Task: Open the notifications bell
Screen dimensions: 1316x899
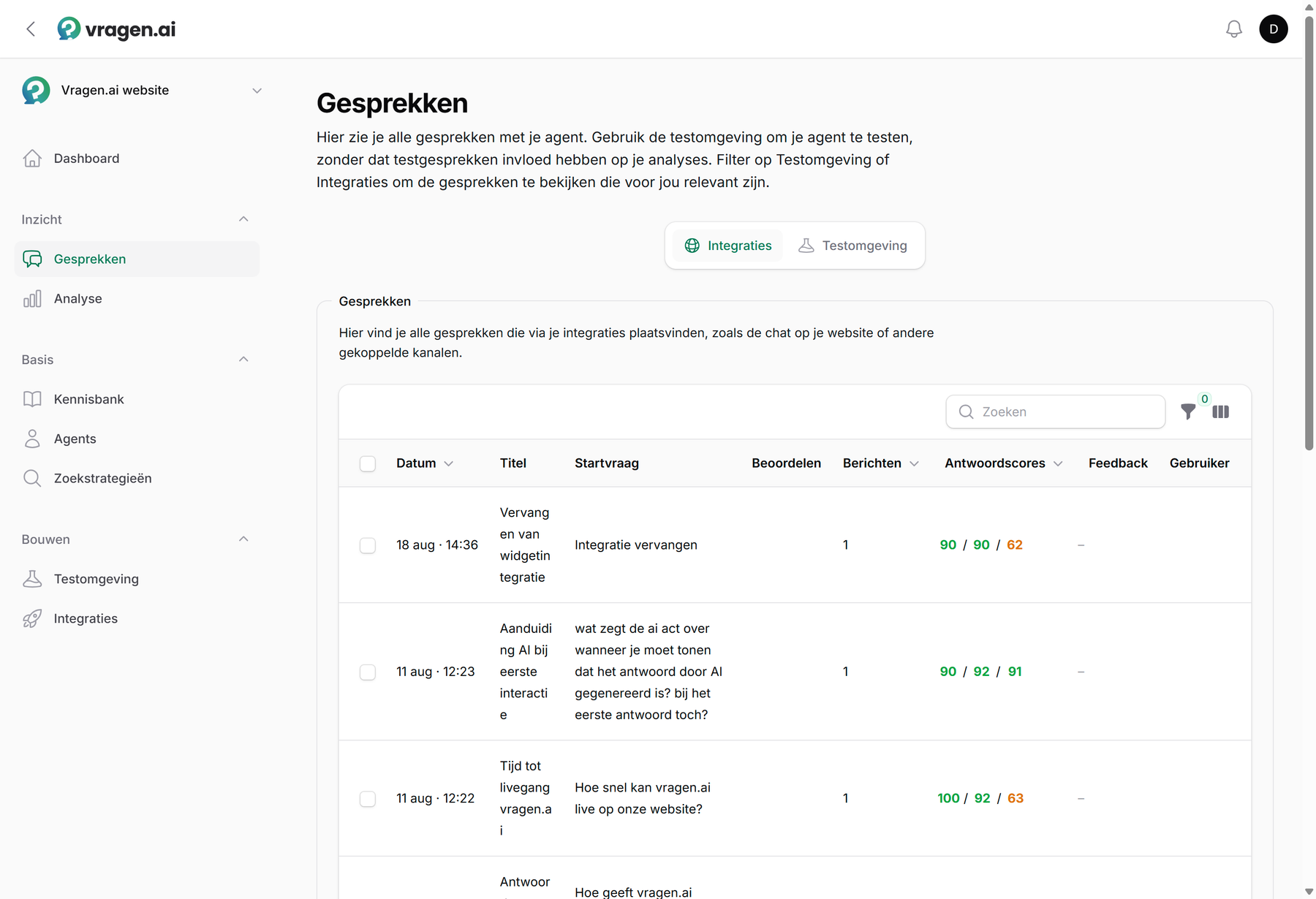Action: tap(1234, 29)
